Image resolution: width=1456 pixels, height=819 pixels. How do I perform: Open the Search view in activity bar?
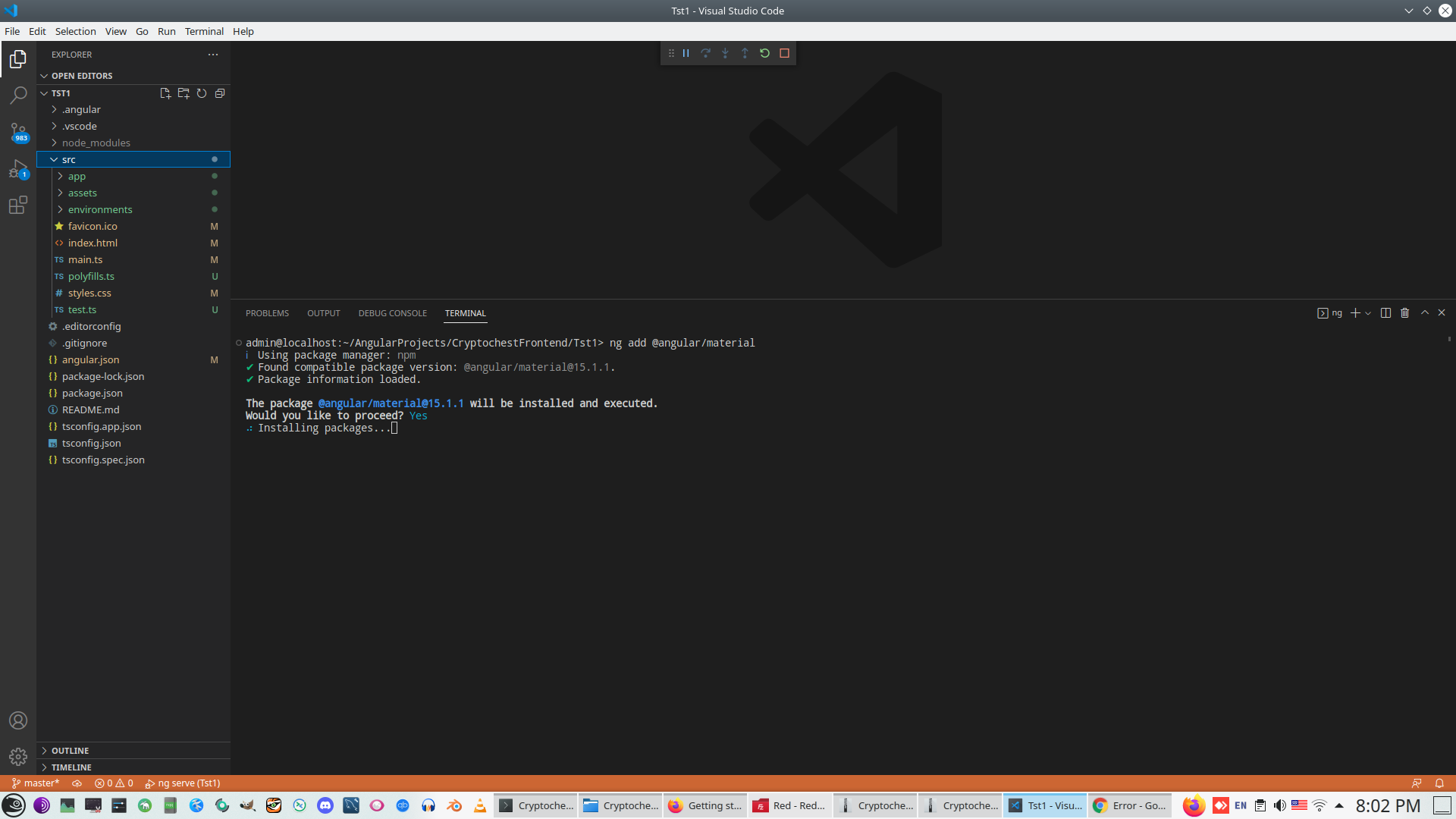(x=18, y=96)
